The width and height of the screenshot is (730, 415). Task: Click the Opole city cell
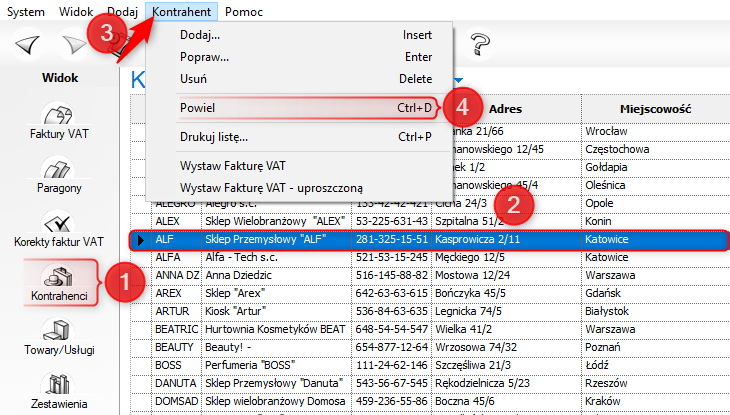[x=656, y=203]
